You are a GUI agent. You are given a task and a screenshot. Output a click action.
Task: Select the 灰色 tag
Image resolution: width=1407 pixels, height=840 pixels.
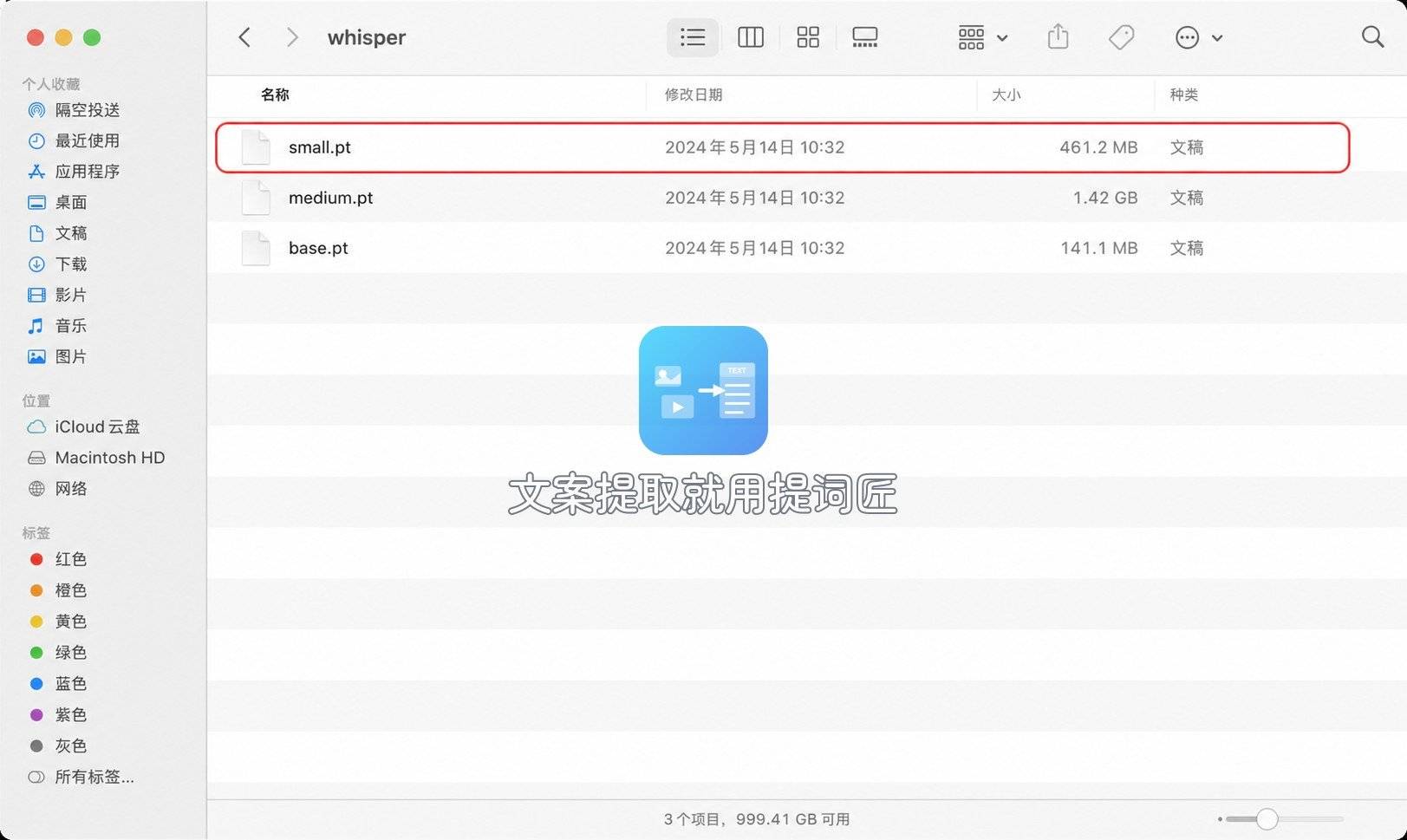click(70, 746)
